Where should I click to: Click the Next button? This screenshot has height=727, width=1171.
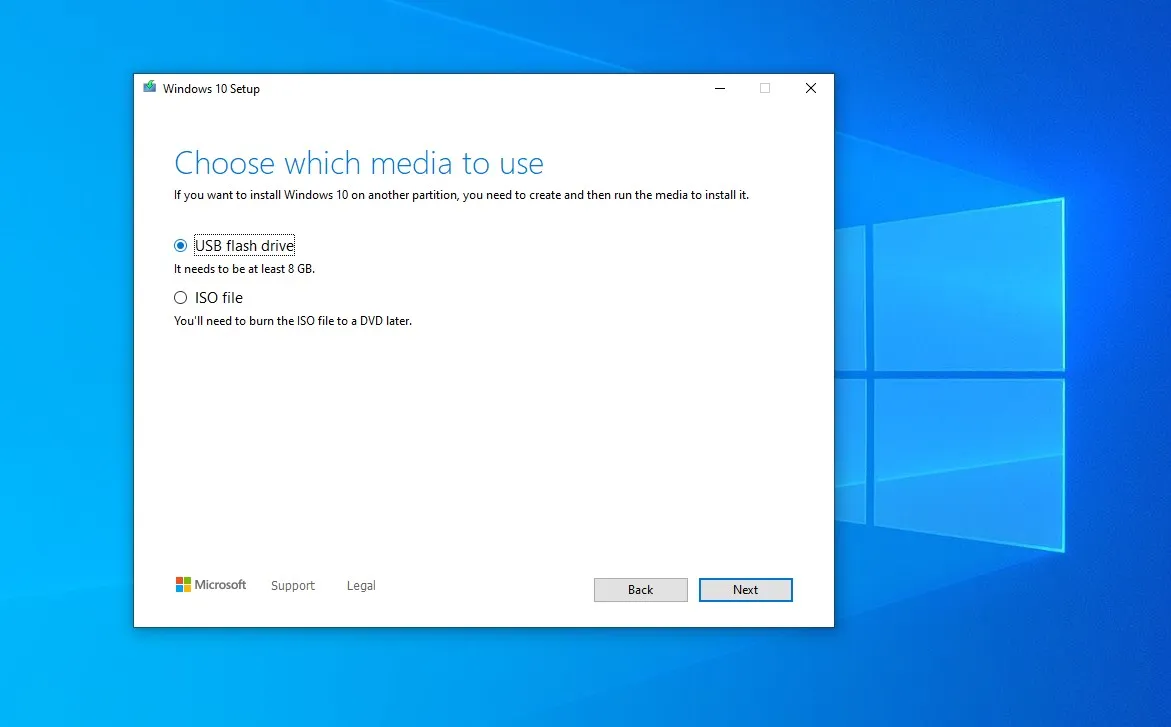point(745,590)
